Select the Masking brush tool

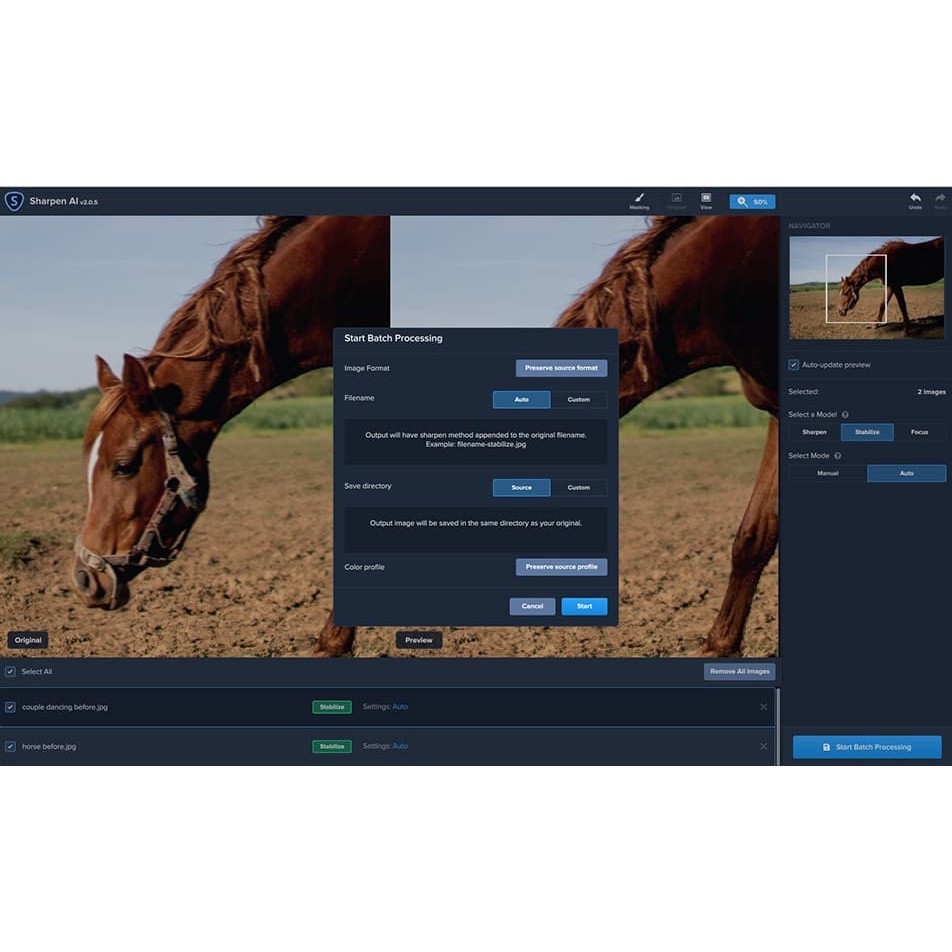[x=639, y=199]
